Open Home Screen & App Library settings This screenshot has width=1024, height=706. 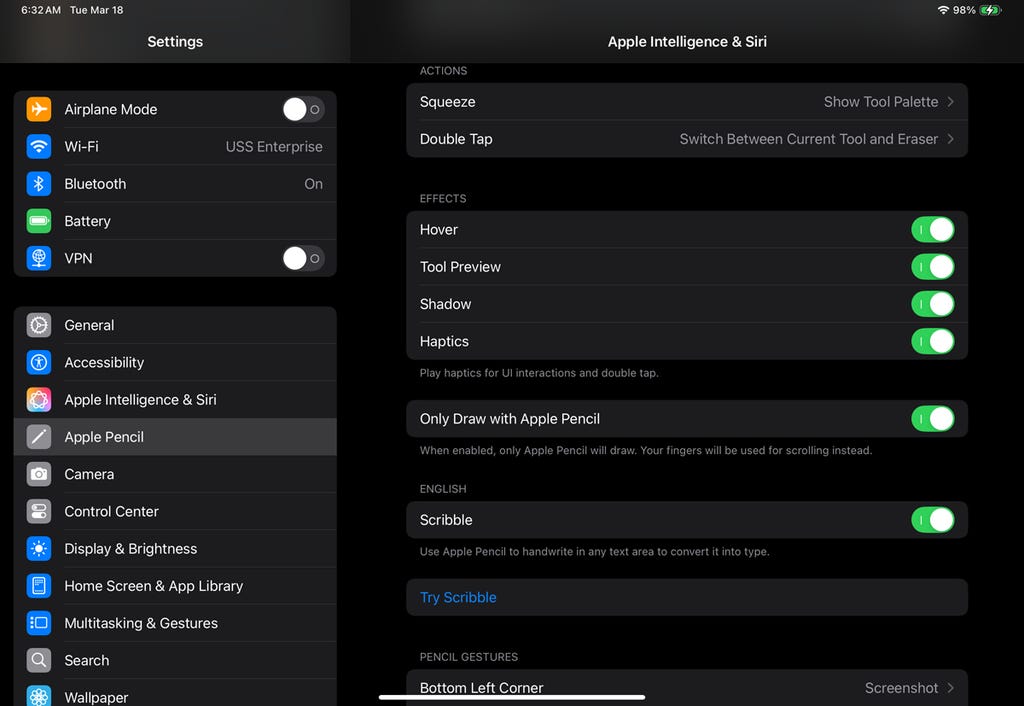(x=175, y=586)
